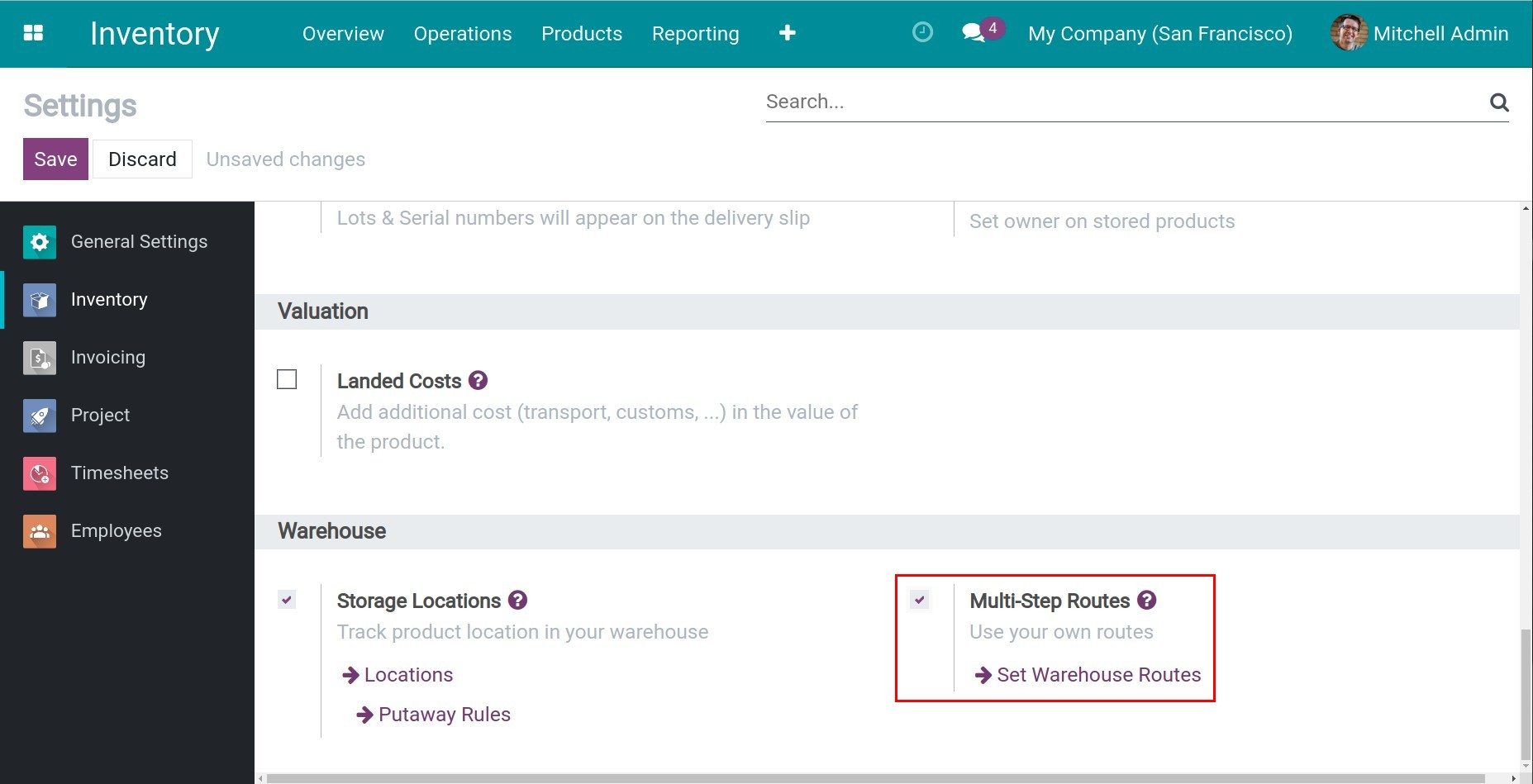The height and width of the screenshot is (784, 1533).
Task: Discard the unsaved changes
Action: coord(142,159)
